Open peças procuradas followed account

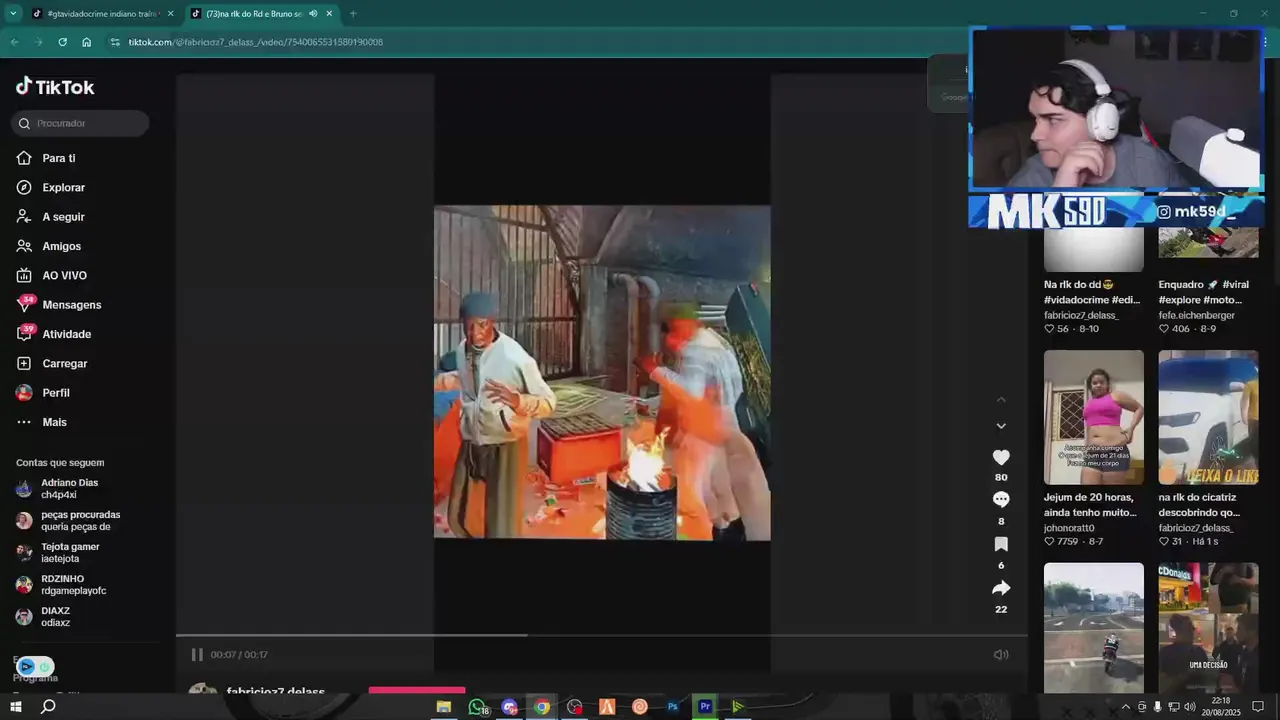pos(68,521)
